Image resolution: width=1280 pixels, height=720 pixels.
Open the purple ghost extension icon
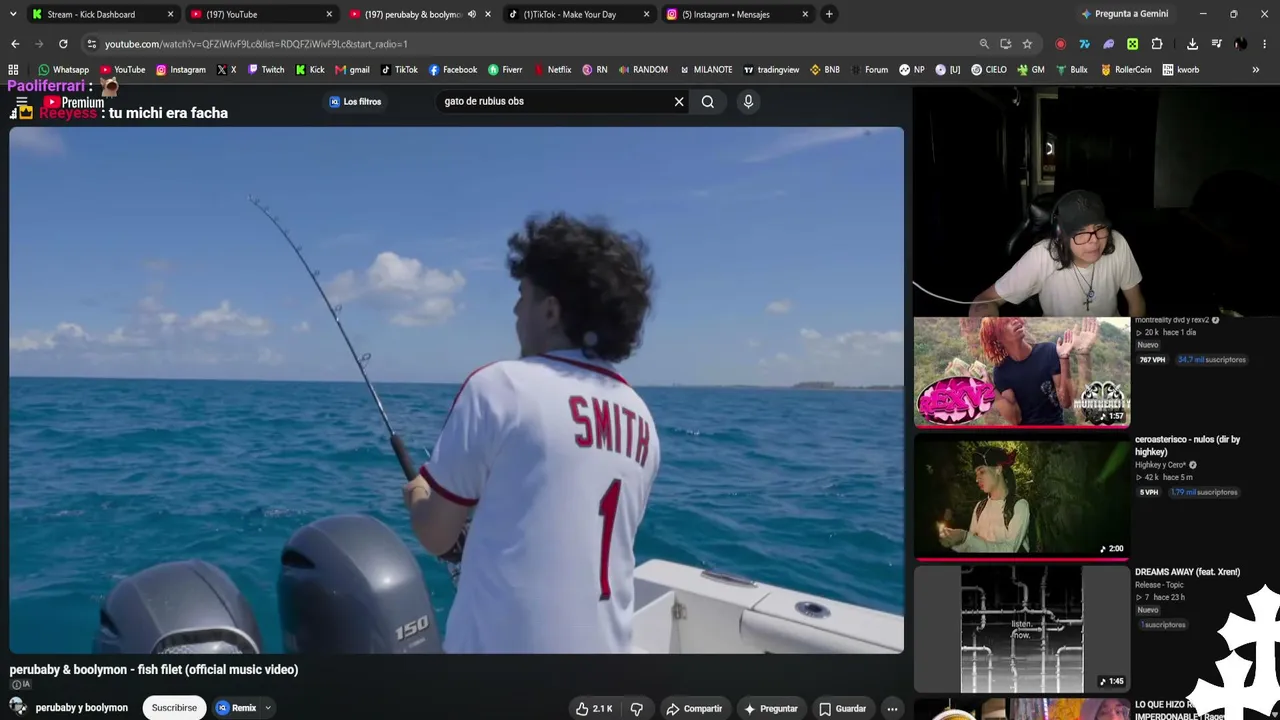pos(1108,44)
